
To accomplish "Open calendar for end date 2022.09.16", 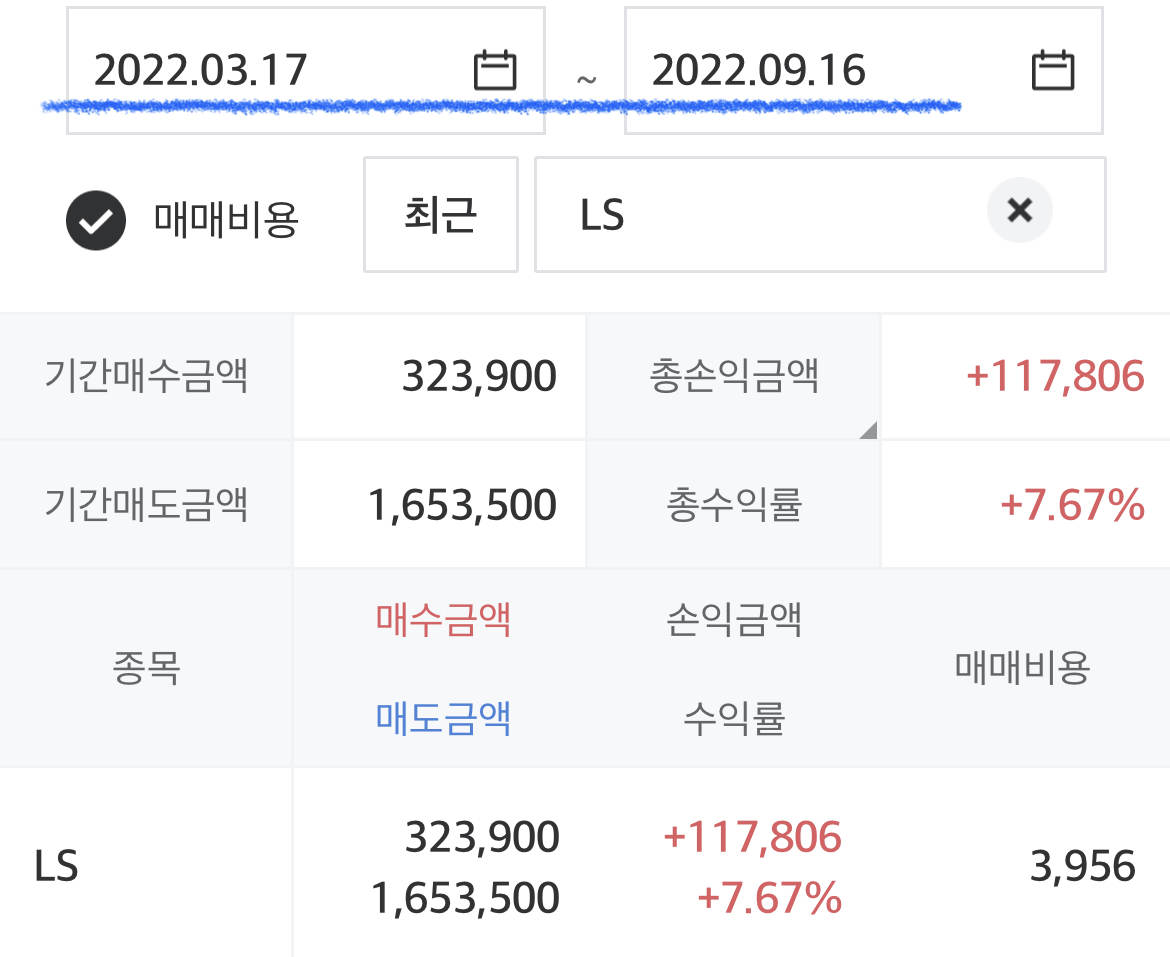I will pos(1053,70).
